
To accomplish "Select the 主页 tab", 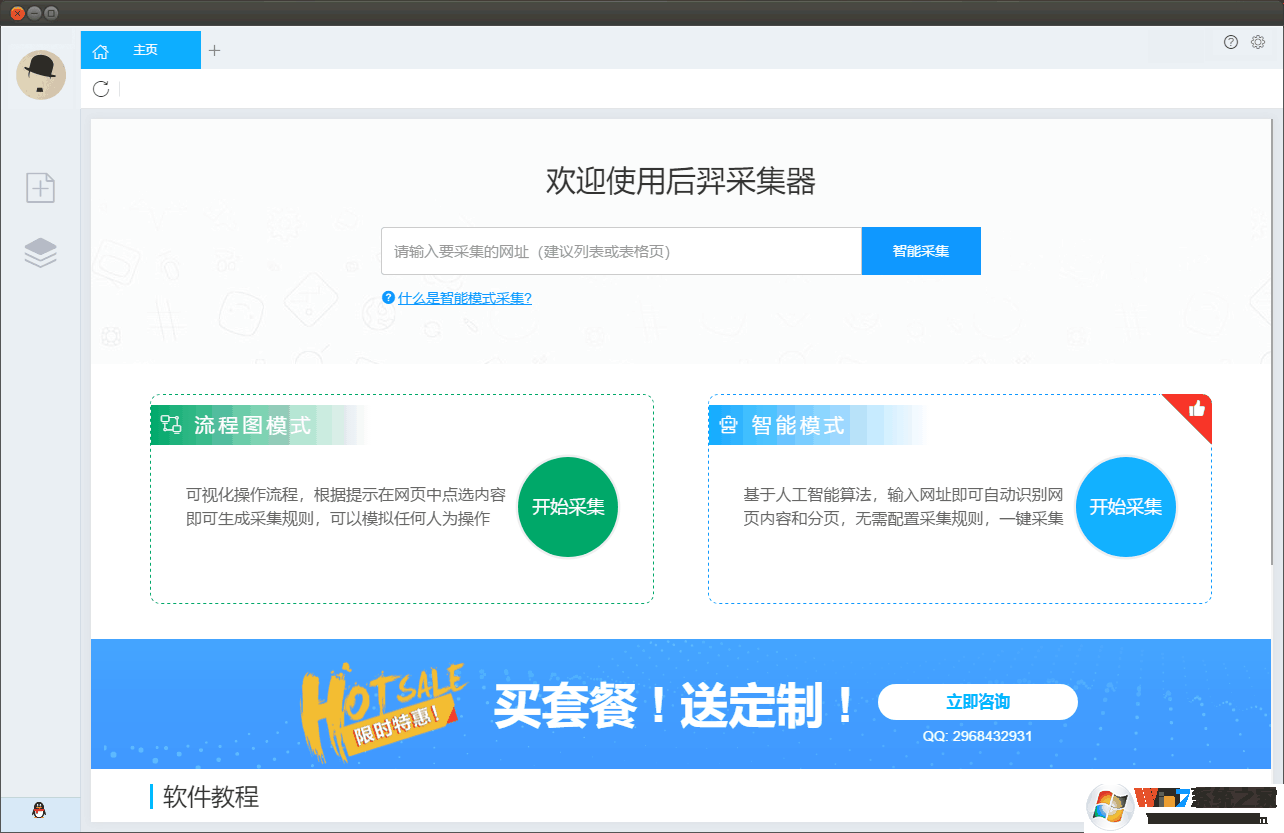I will [144, 49].
